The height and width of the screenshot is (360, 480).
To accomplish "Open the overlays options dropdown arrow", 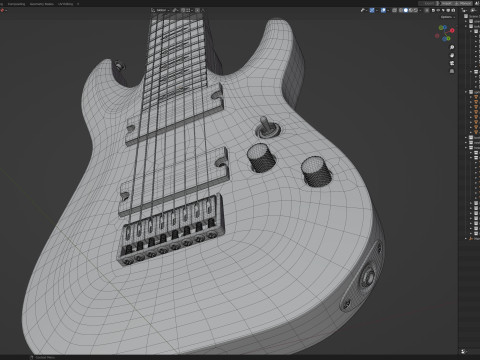I will point(388,10).
